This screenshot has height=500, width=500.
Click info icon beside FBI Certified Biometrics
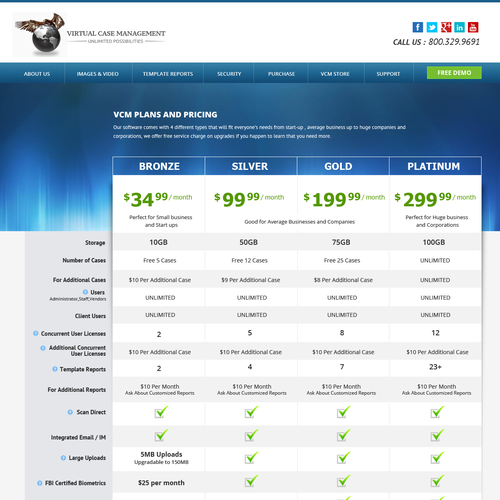click(x=40, y=483)
